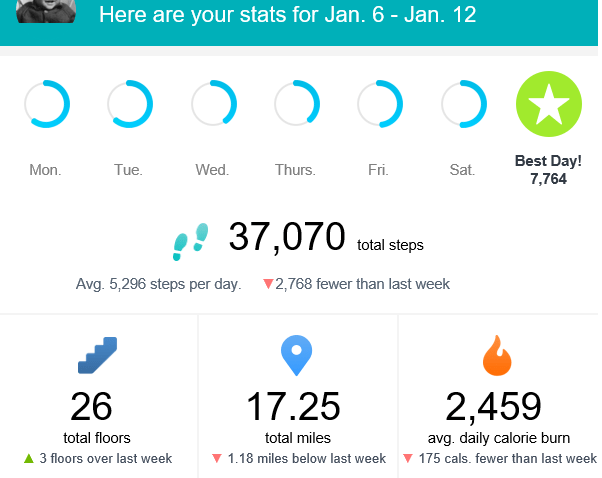Select Tuesday's step progress ring
The height and width of the screenshot is (478, 602).
coord(129,104)
